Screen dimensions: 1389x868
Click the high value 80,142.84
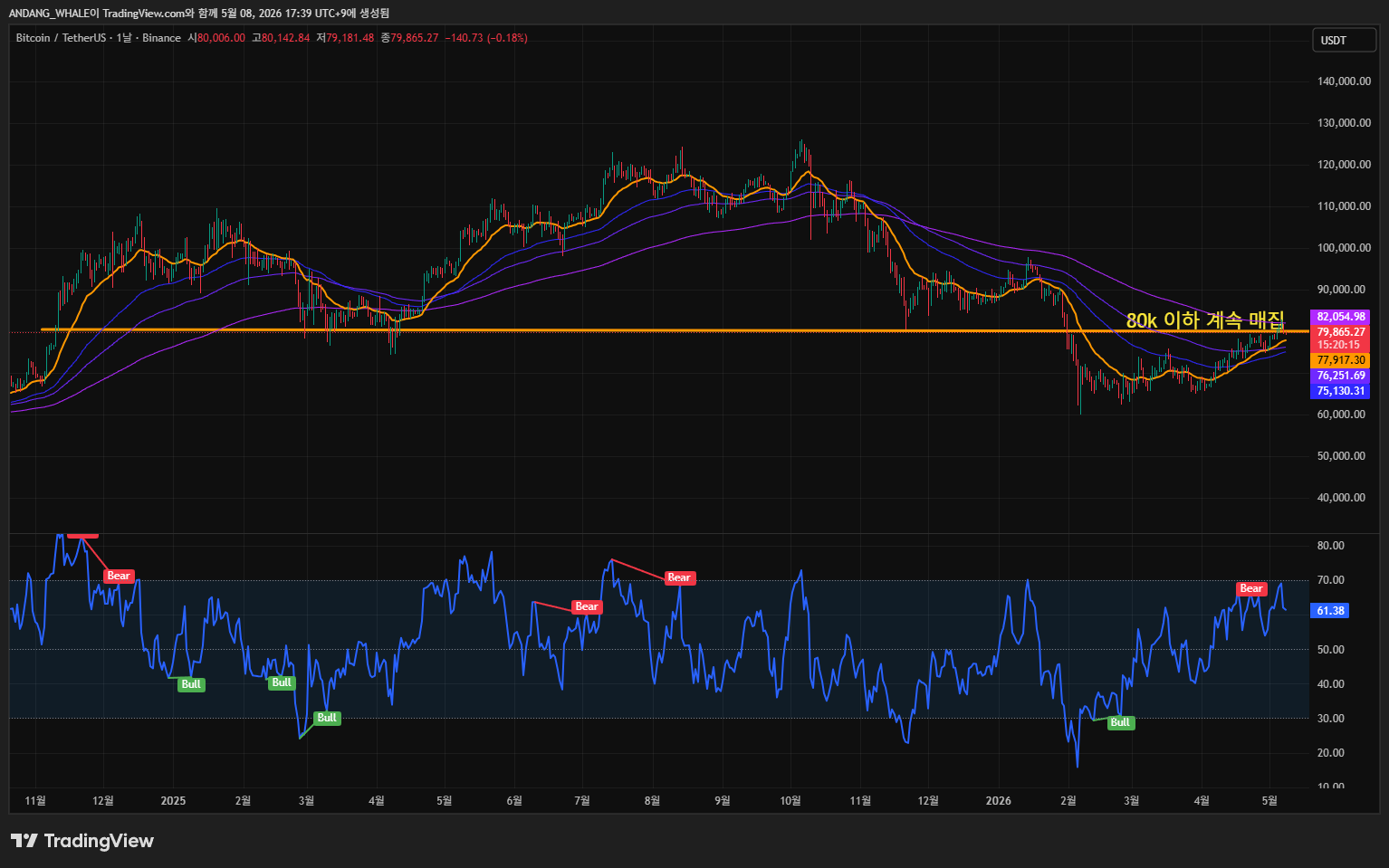285,38
